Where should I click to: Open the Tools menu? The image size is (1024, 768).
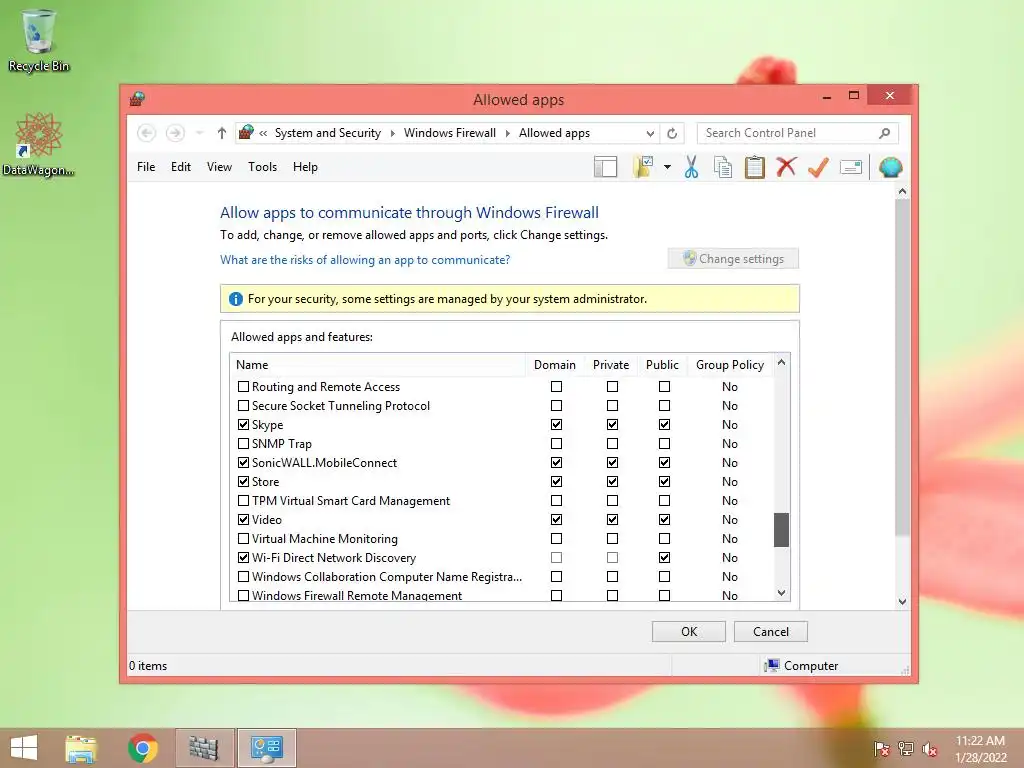click(263, 167)
